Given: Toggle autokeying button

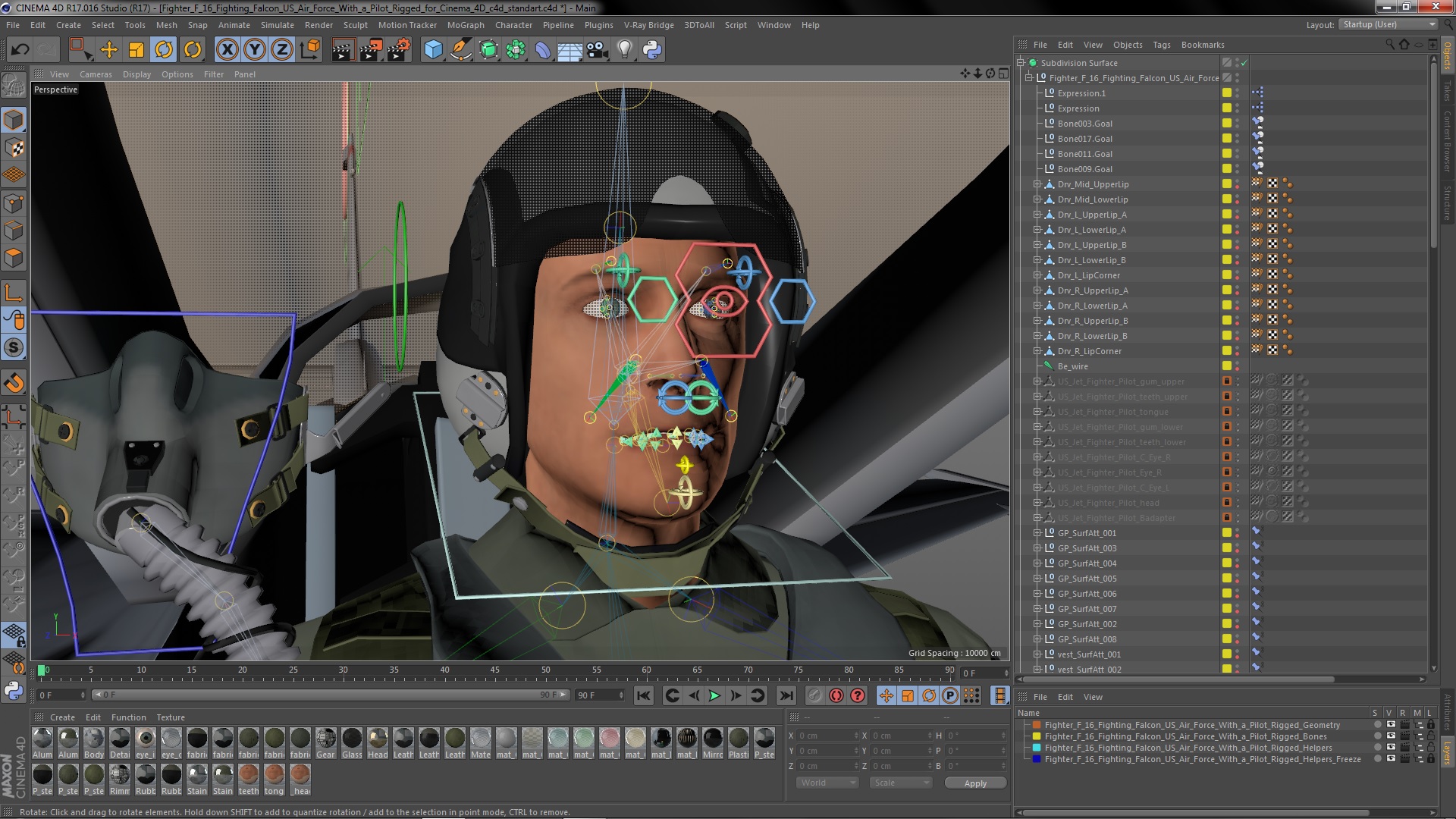Looking at the screenshot, I should (x=836, y=695).
